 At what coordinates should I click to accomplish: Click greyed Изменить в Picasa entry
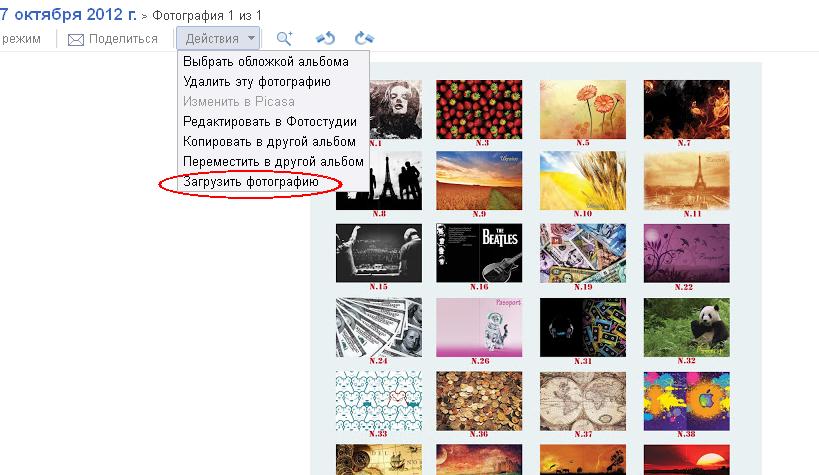click(239, 101)
